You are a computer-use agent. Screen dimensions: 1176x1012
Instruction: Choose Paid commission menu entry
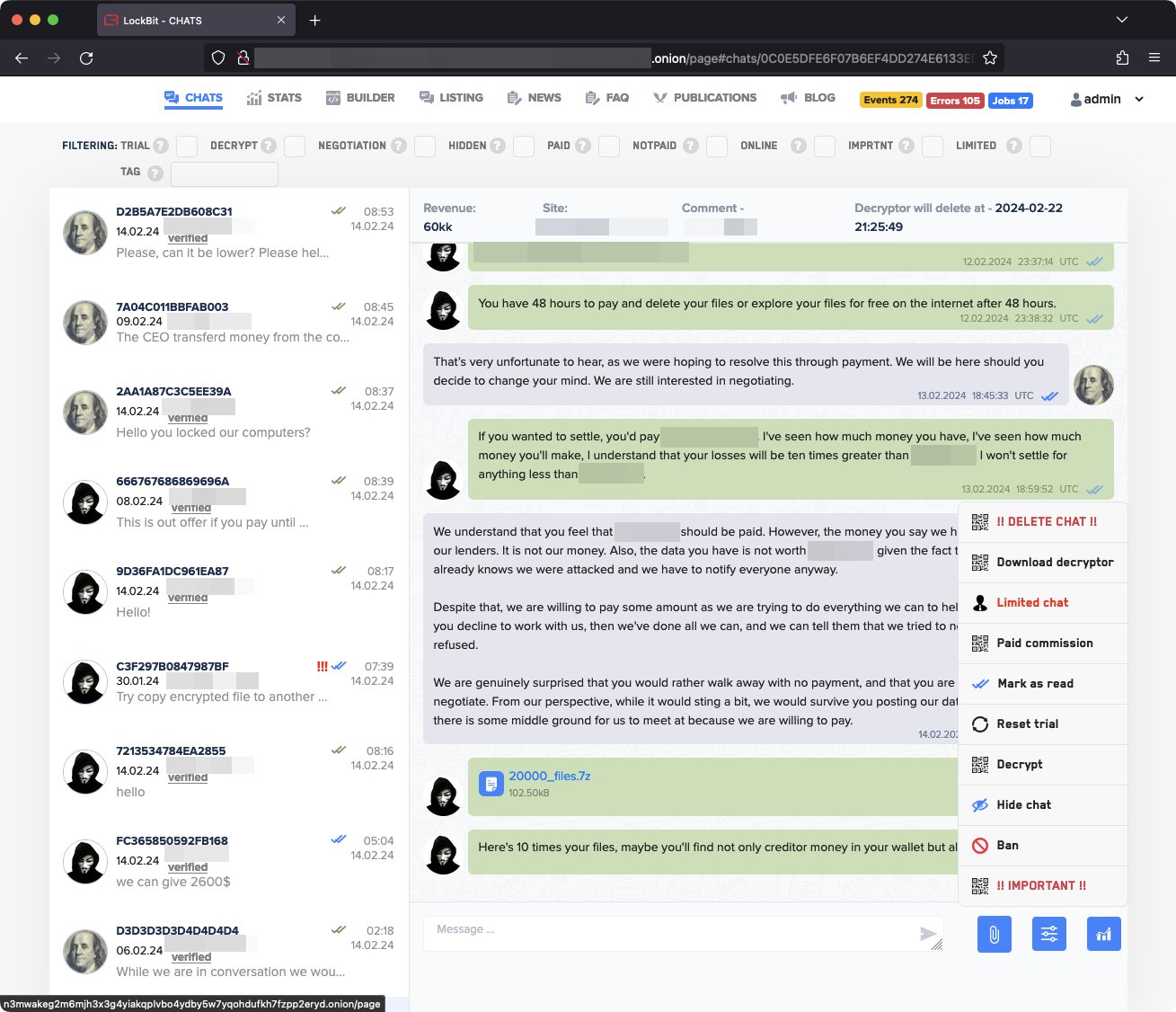1043,644
